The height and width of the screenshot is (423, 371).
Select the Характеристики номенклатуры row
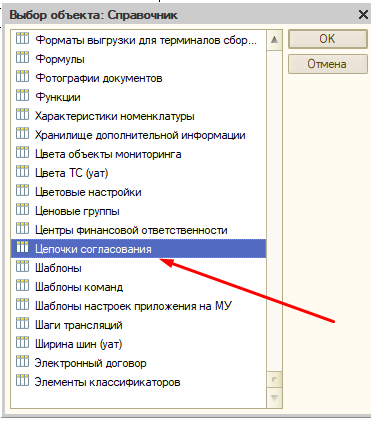tap(138, 116)
